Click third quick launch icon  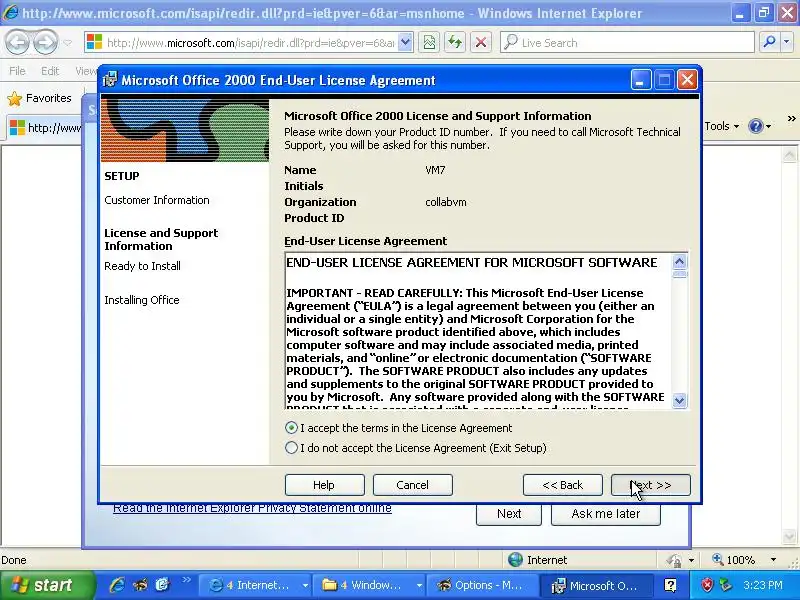pos(163,585)
